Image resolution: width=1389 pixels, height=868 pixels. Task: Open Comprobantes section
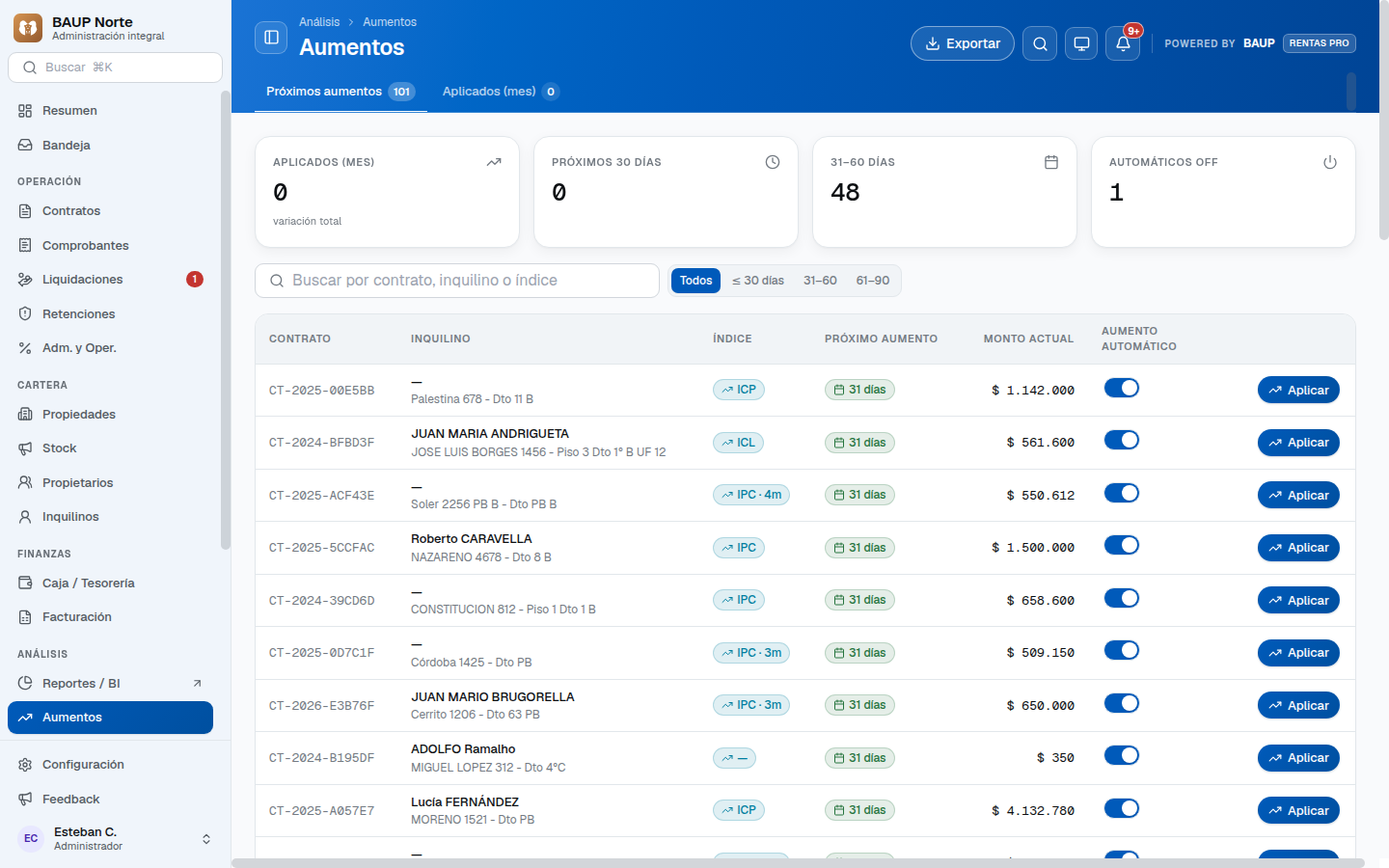110,246
